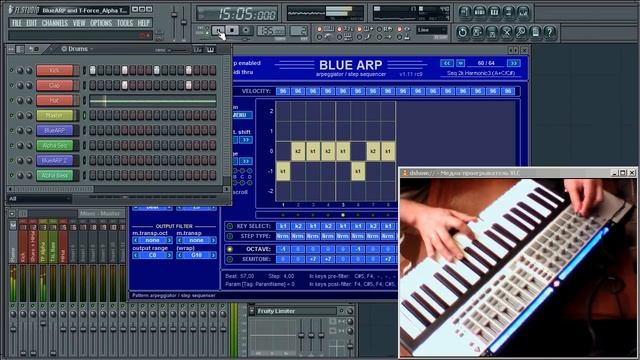Open the FILE menu
Viewport: 640px width, 360px height.
pos(17,23)
